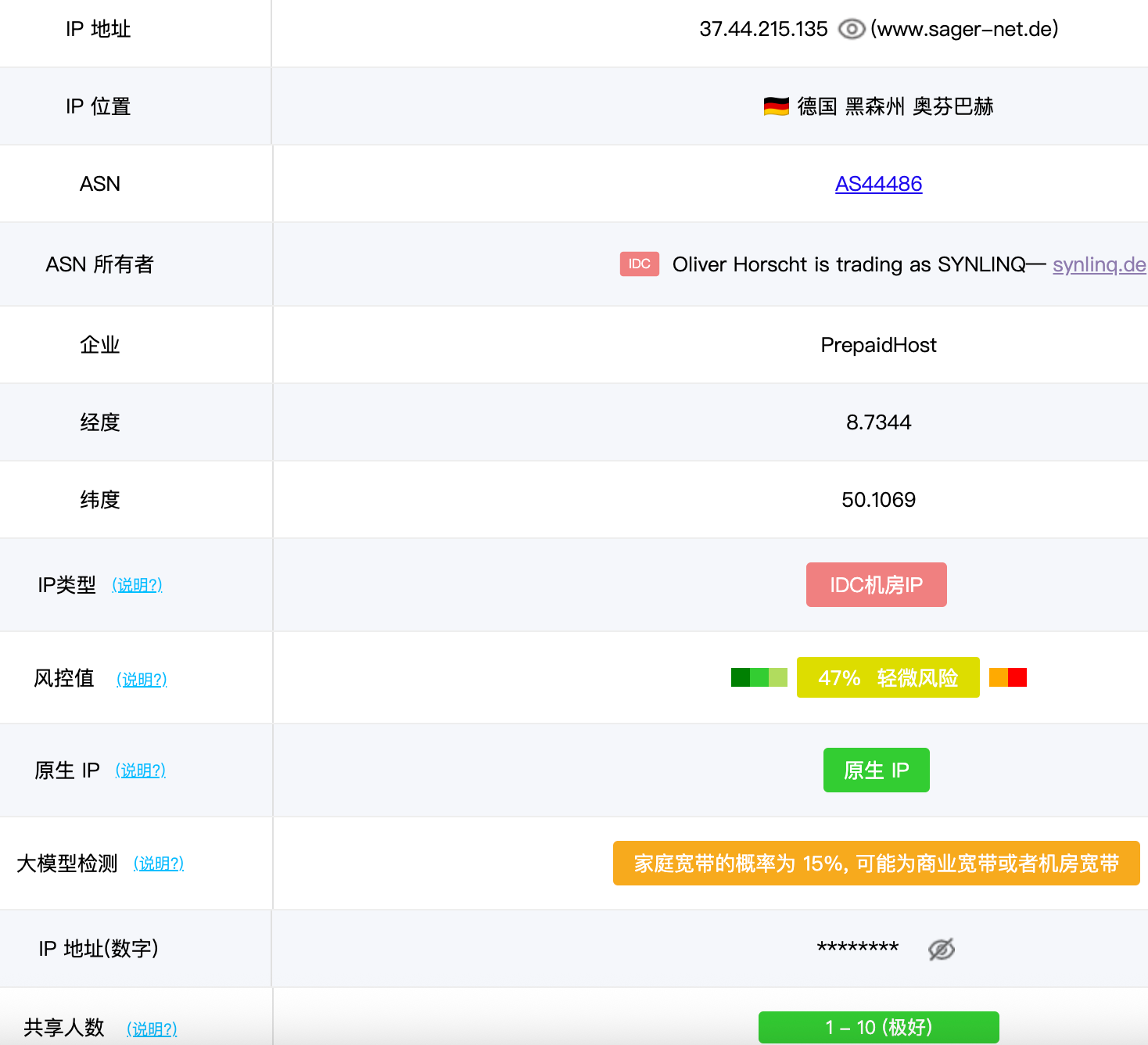Click the orange 家庭宽带的概率 detection badge
The height and width of the screenshot is (1045, 1148).
[876, 864]
